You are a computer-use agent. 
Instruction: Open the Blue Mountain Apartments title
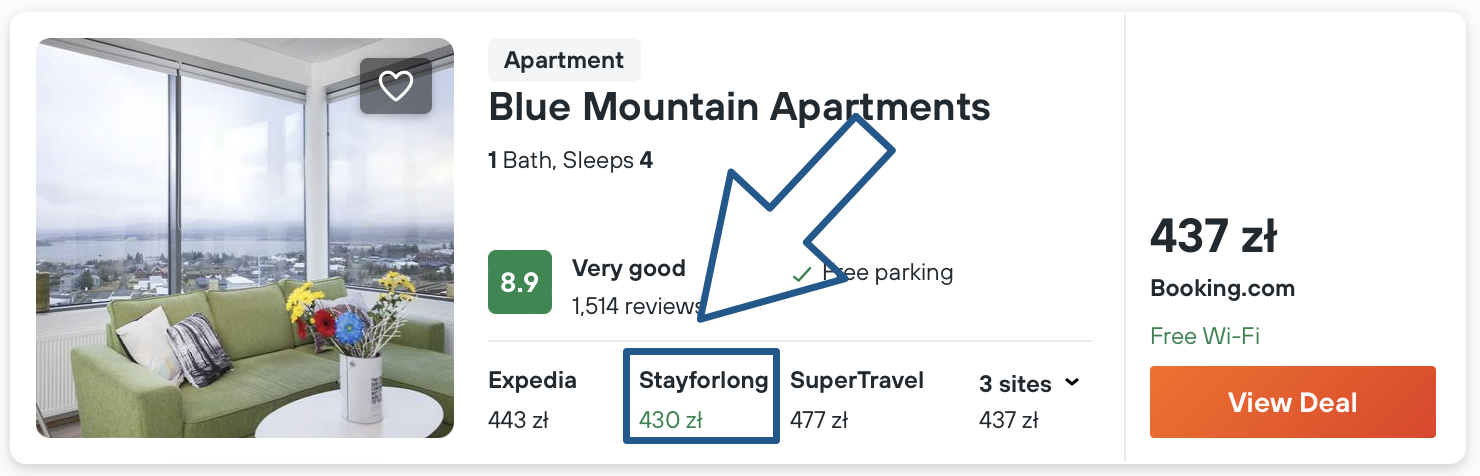(739, 107)
